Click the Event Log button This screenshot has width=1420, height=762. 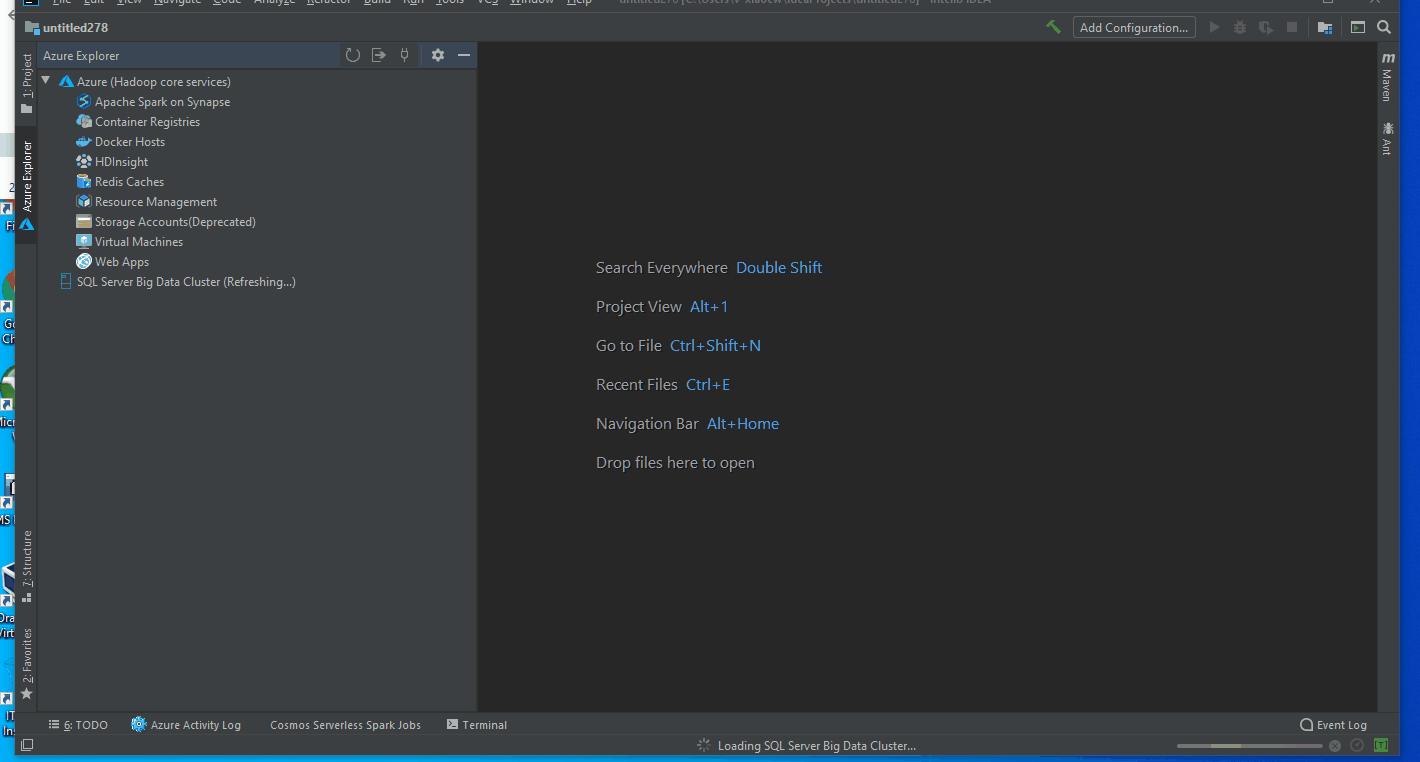(1333, 724)
